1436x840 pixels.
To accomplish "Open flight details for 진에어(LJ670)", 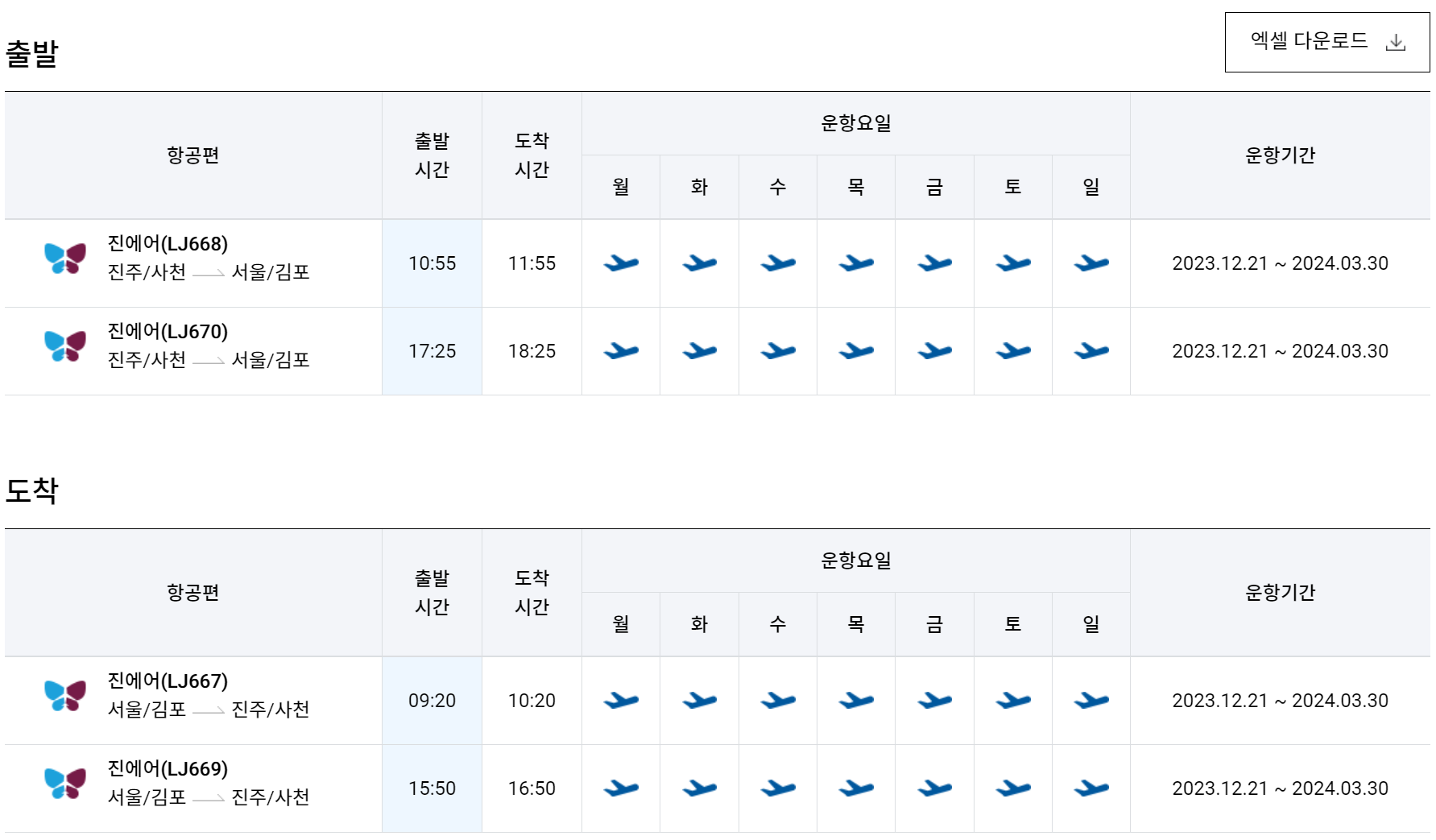I will coord(168,330).
